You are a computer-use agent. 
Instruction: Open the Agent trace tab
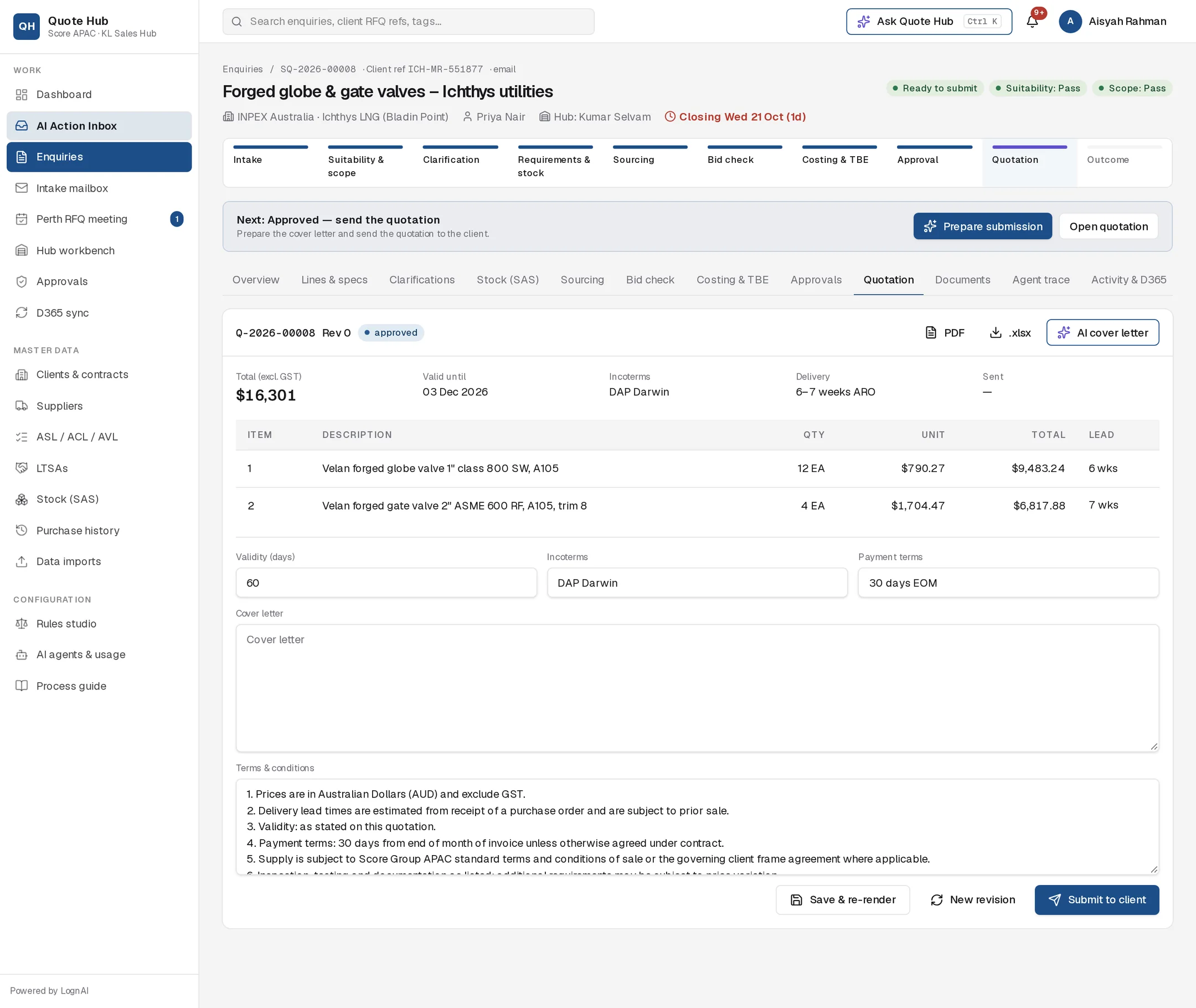(x=1040, y=280)
